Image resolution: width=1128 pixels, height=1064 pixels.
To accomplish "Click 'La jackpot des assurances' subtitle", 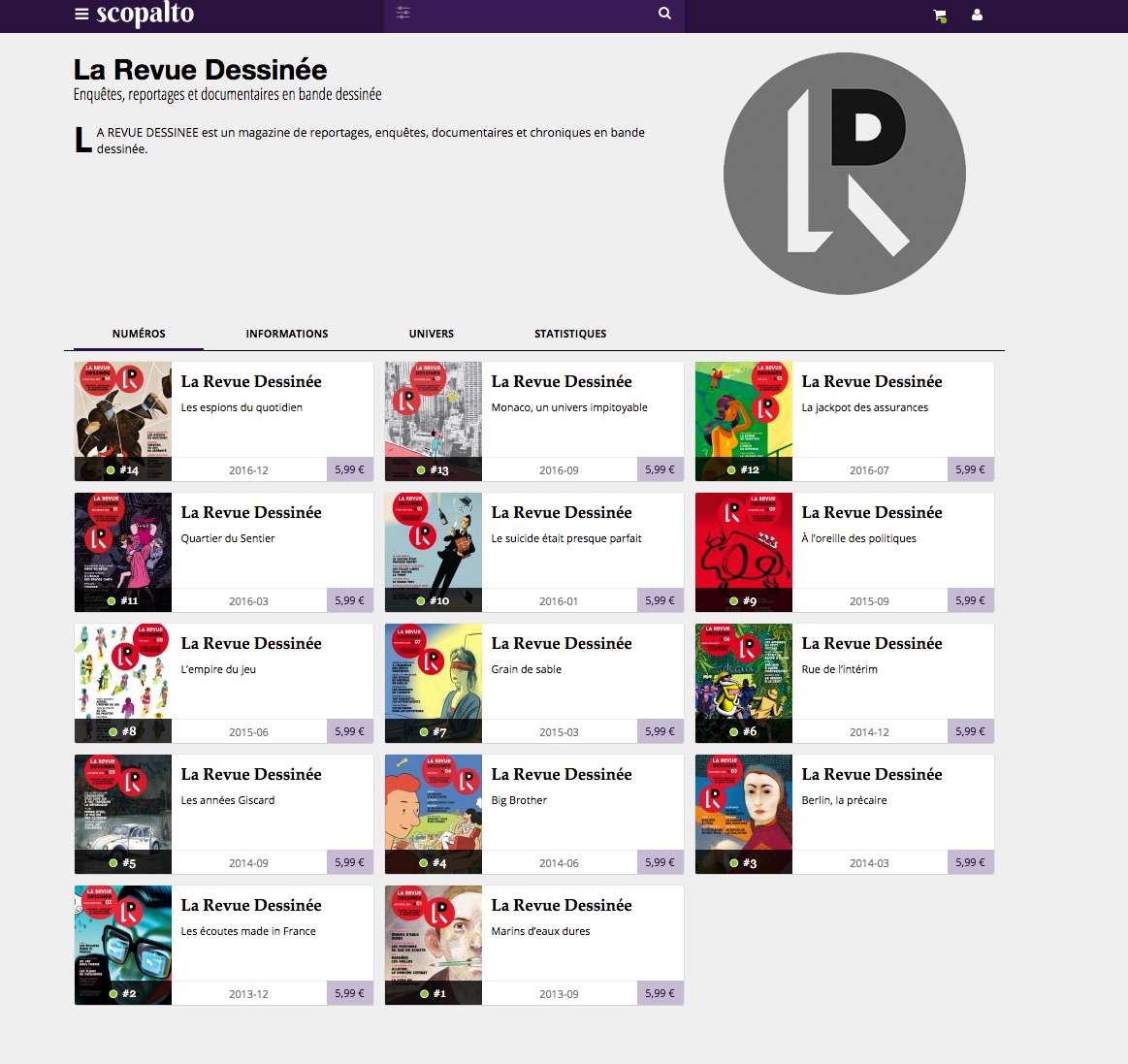I will point(865,407).
